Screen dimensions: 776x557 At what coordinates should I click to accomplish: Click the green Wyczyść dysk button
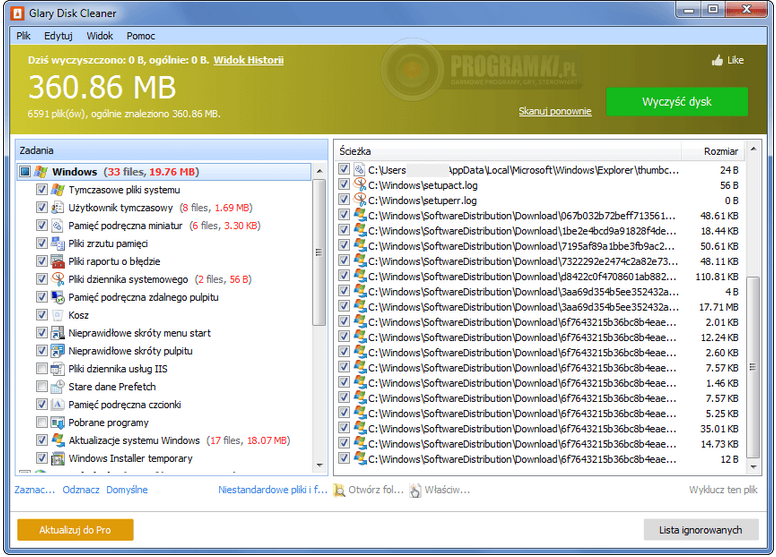pos(677,102)
